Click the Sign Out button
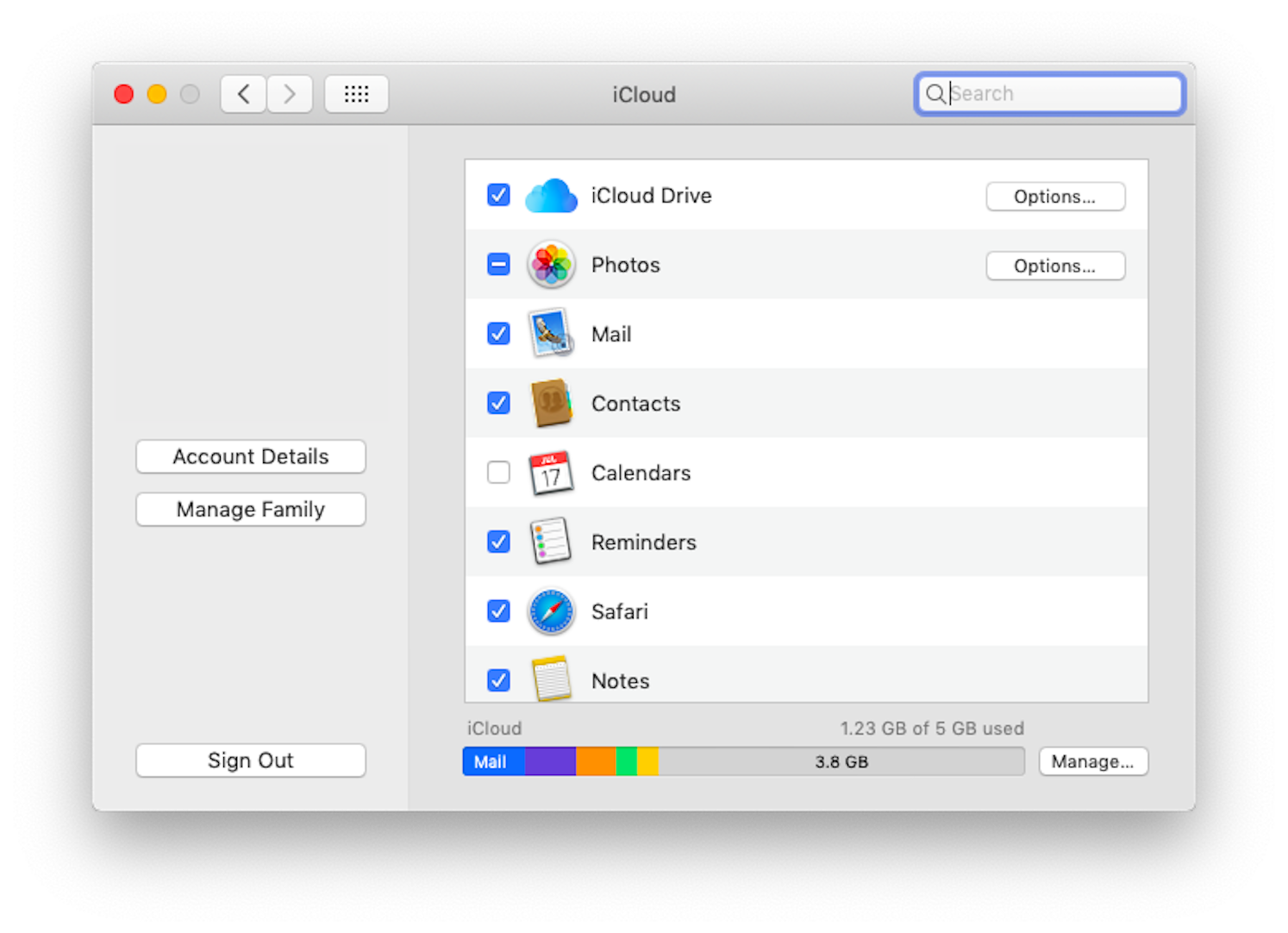Screen dimensions: 1288x933 click(x=250, y=760)
